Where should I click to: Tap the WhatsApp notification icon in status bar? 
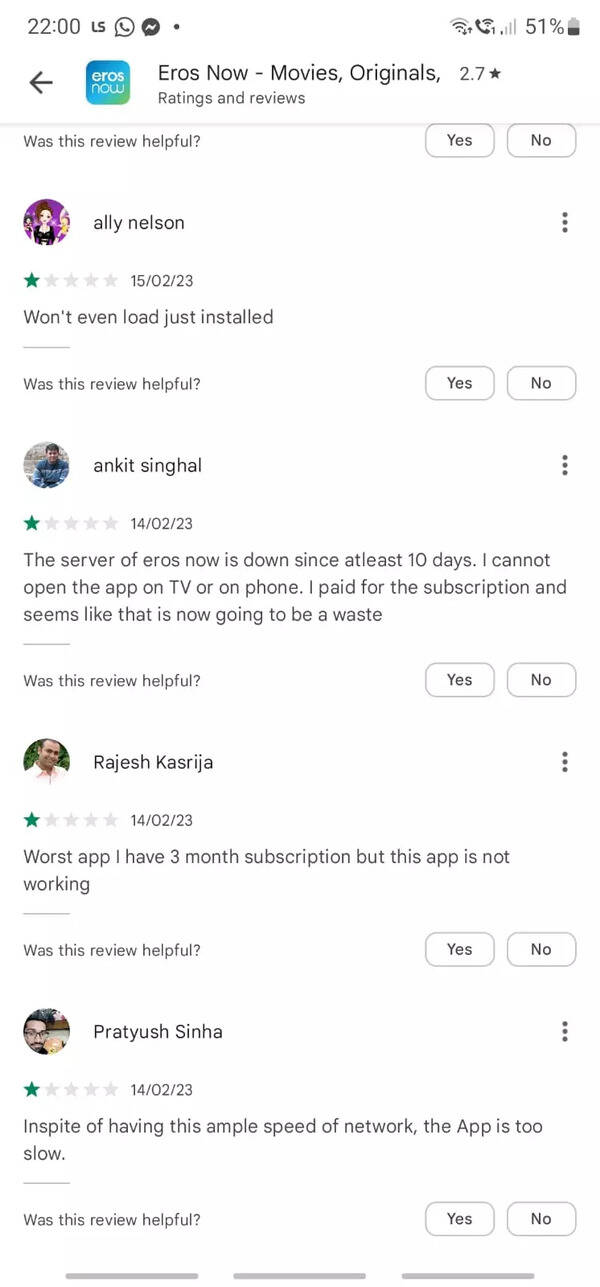pos(124,27)
